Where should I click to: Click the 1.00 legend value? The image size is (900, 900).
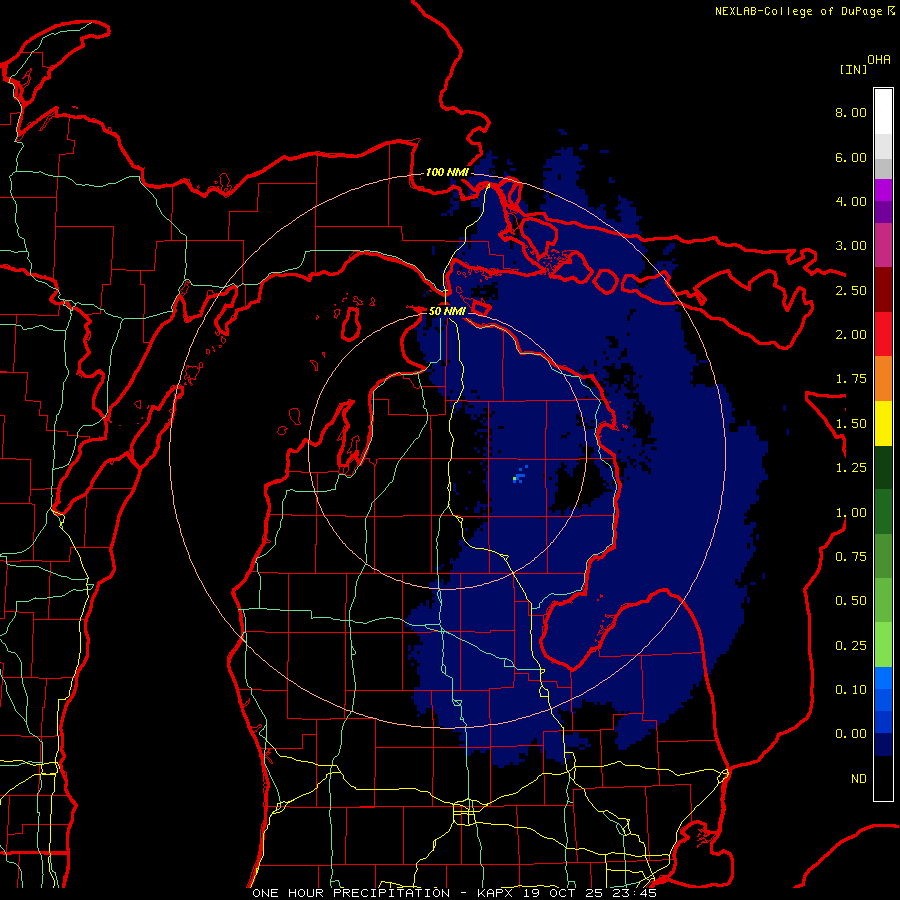pyautogui.click(x=851, y=513)
